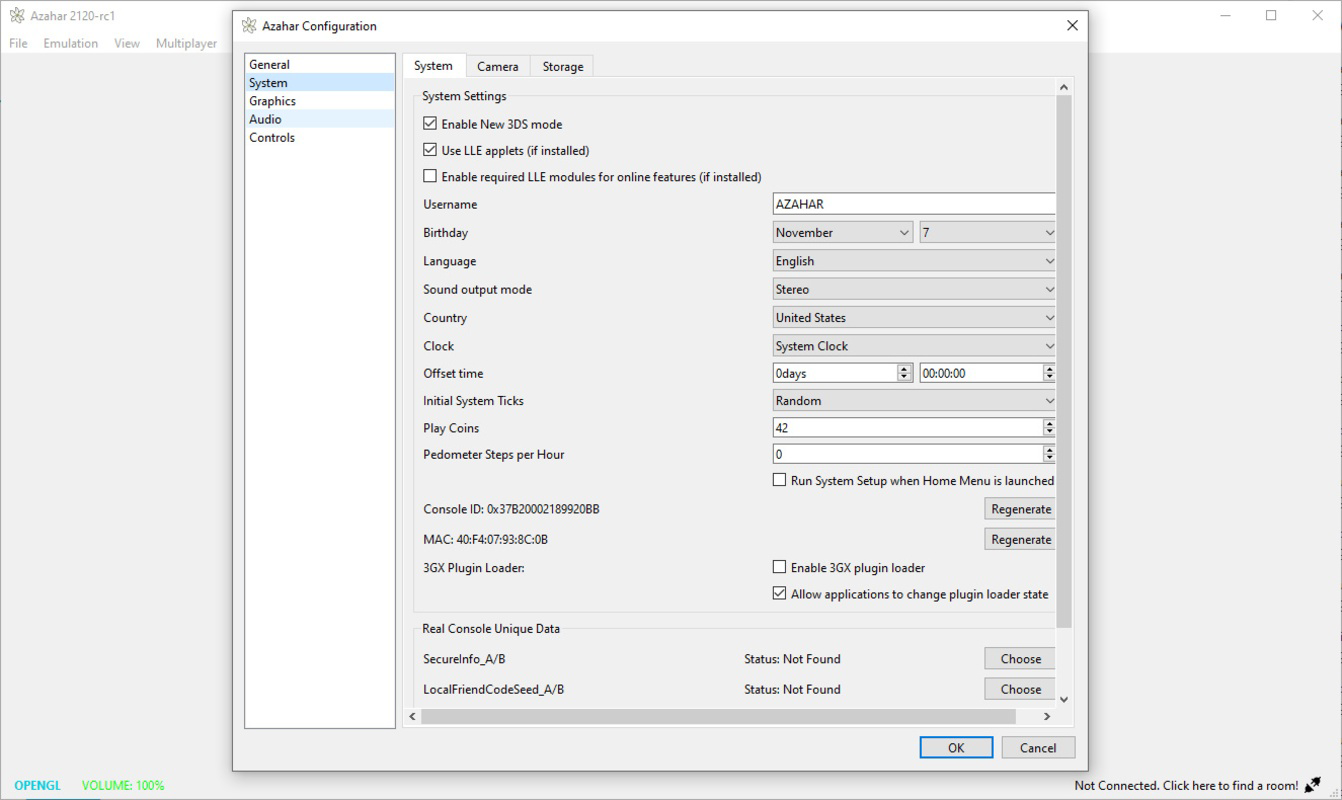
Task: Regenerate the Console ID
Action: coord(1019,509)
